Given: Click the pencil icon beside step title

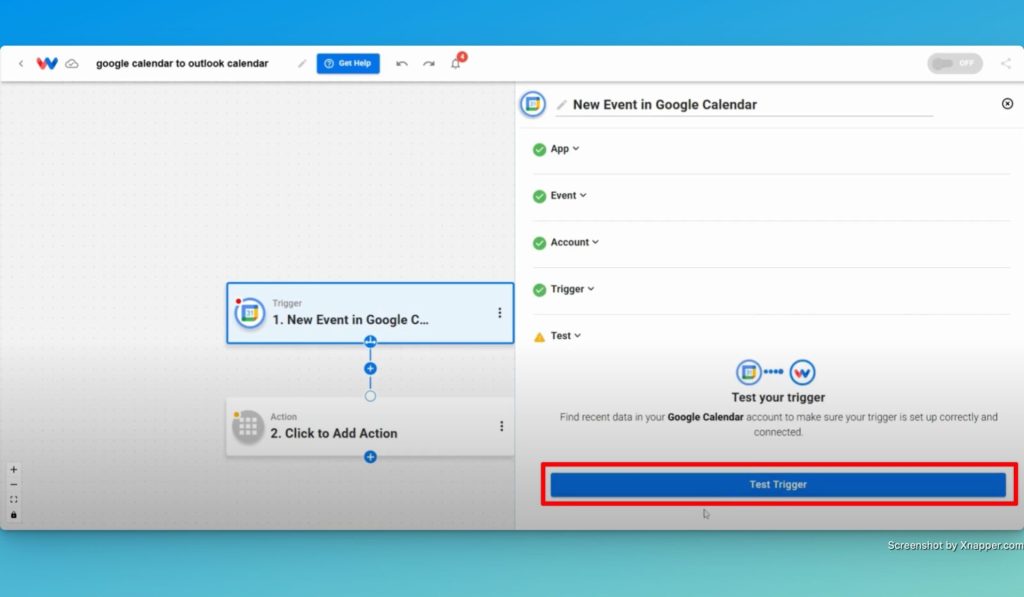Looking at the screenshot, I should pos(561,105).
